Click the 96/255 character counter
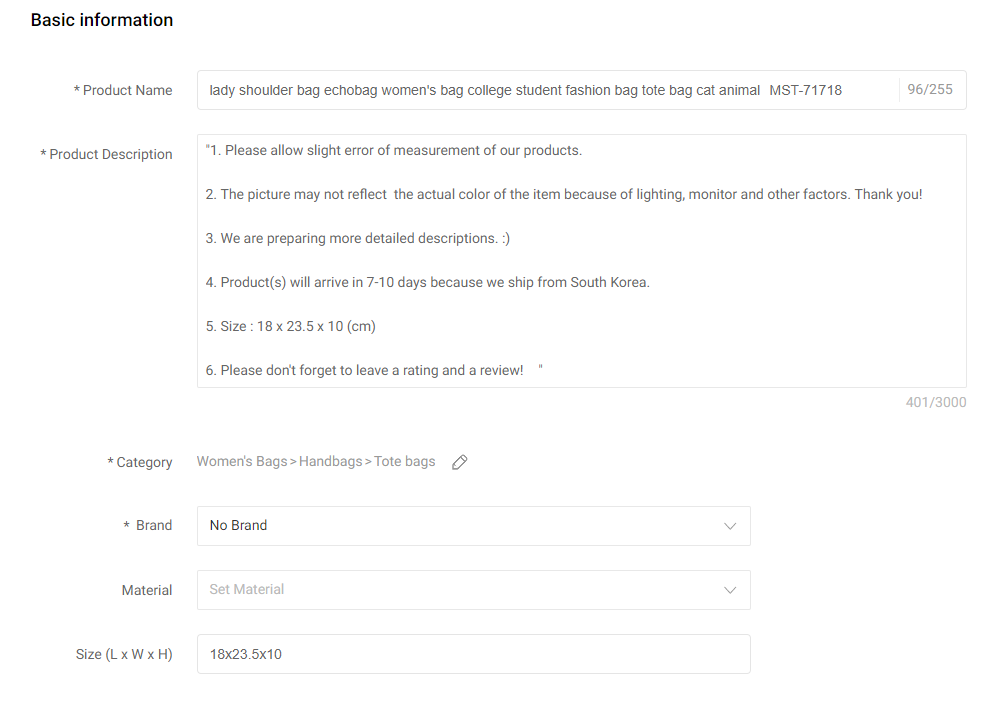1006x726 pixels. tap(930, 90)
